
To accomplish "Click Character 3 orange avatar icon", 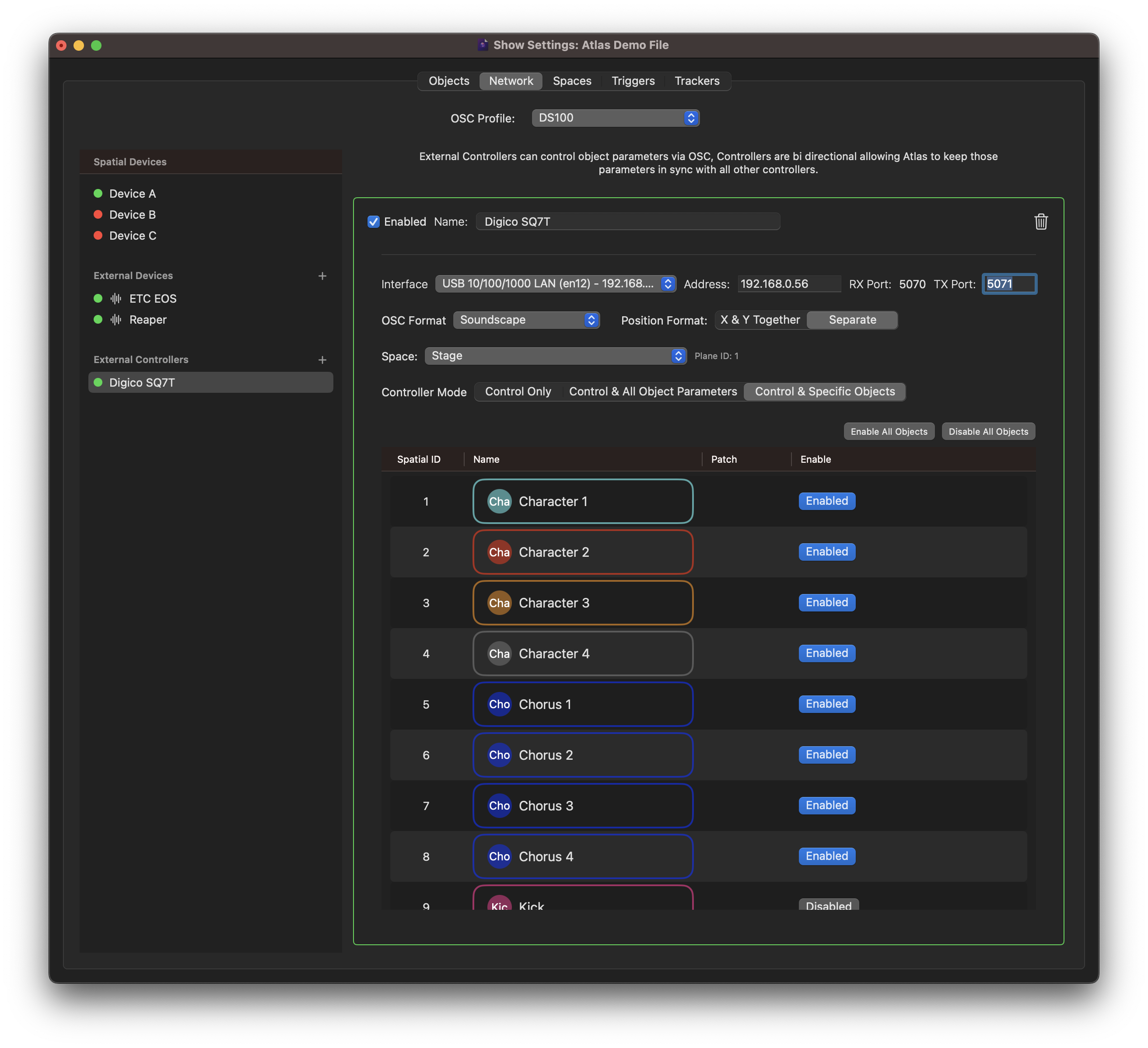I will [499, 603].
